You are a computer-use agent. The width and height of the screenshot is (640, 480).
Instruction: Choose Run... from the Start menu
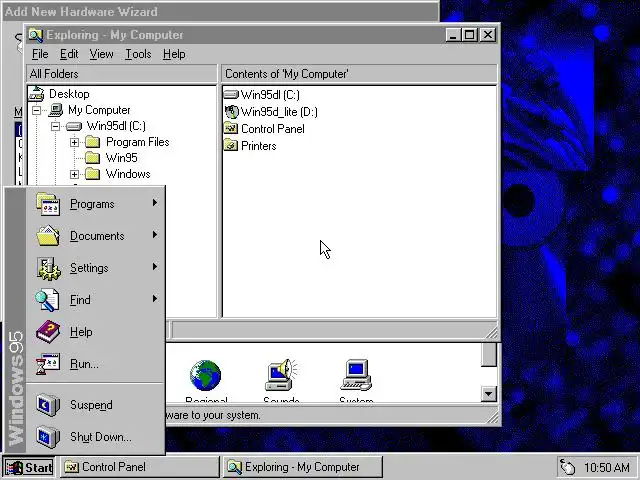96,364
